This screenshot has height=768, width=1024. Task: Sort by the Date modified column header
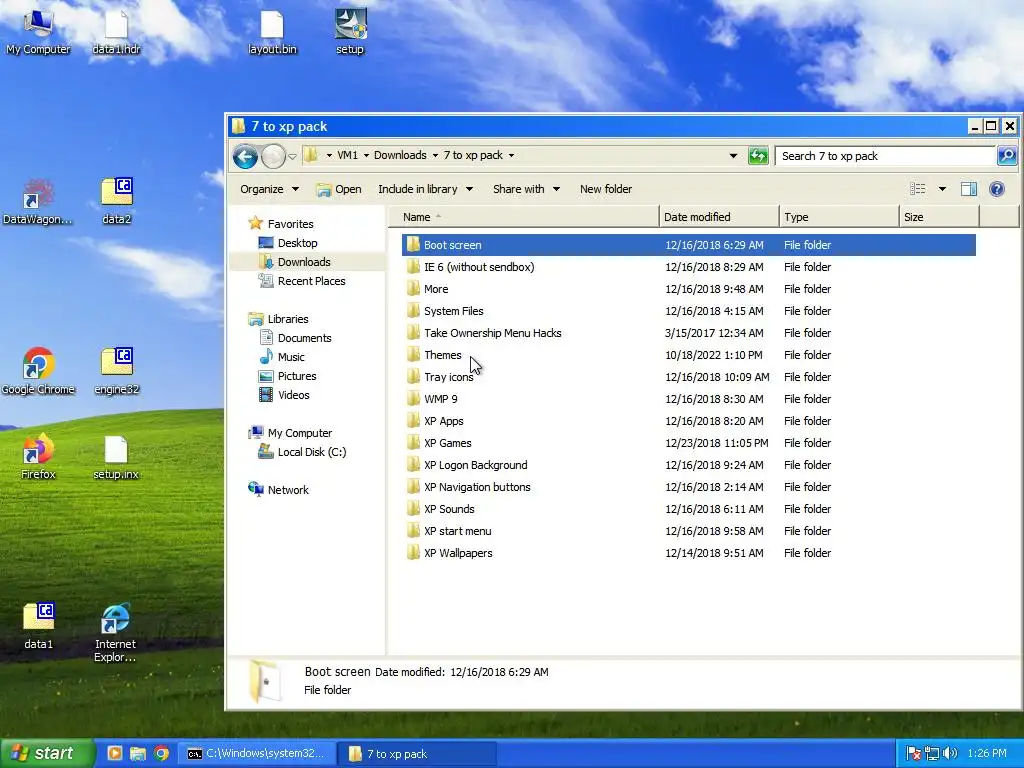click(x=719, y=217)
